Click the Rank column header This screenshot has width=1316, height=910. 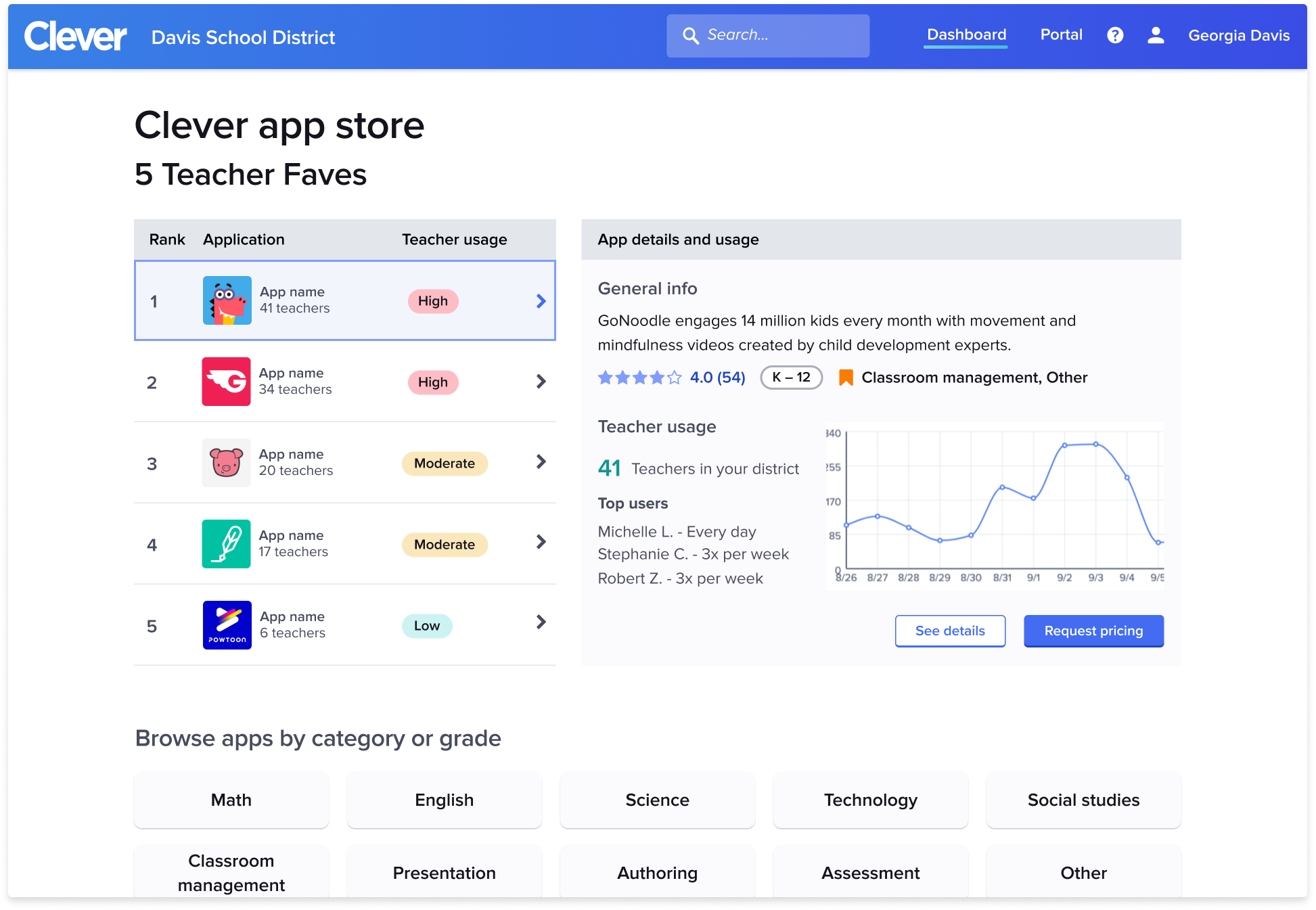(167, 240)
